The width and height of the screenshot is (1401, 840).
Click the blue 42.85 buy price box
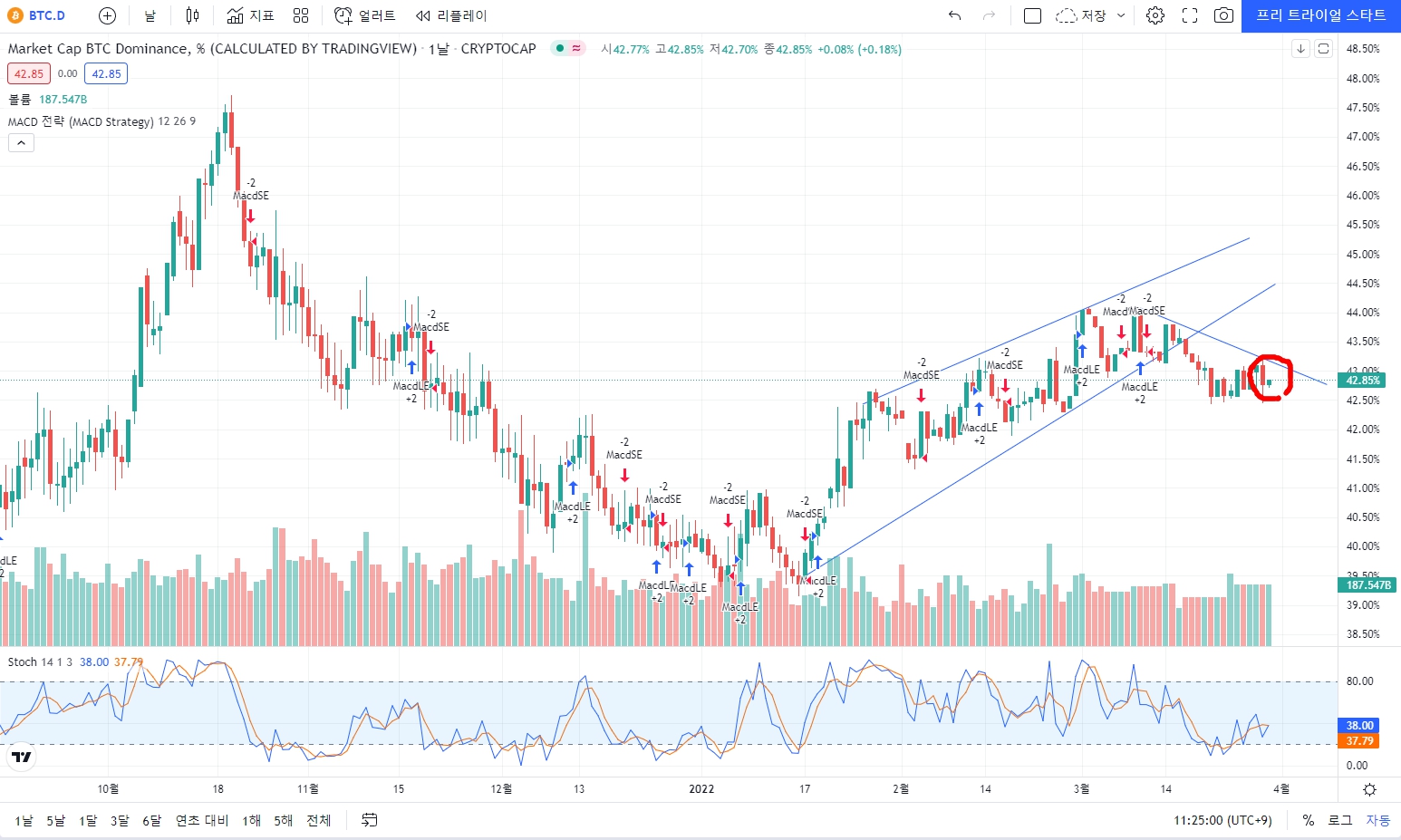(x=106, y=73)
